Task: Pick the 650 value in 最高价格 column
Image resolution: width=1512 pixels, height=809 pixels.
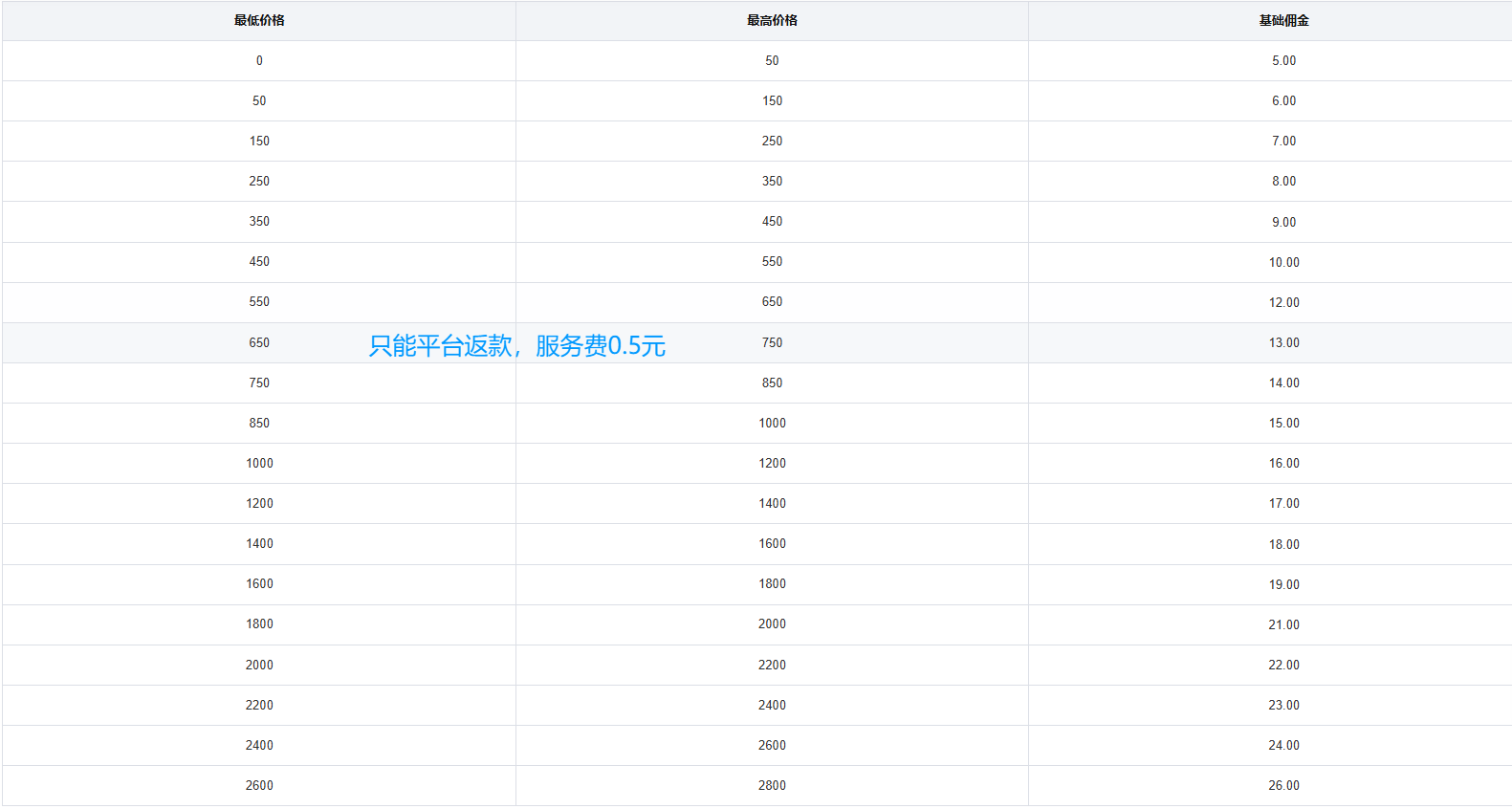Action: click(772, 302)
